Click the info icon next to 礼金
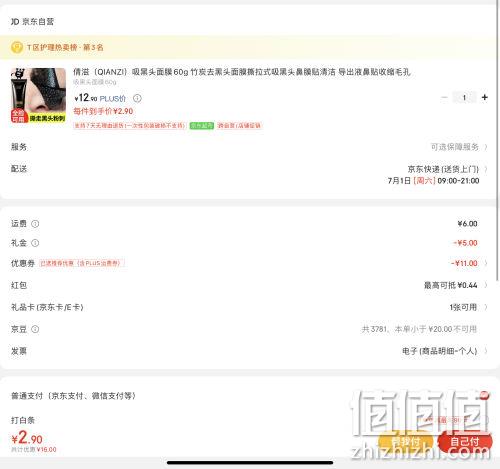This screenshot has width=500, height=469. pos(35,243)
